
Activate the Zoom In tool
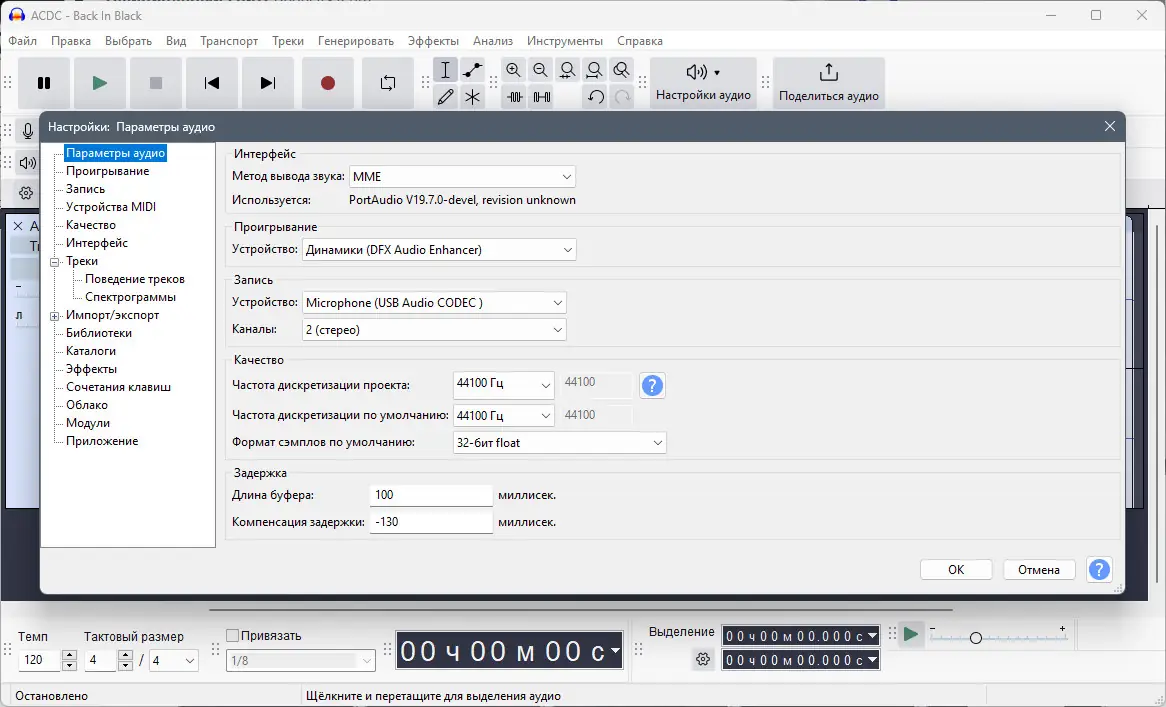pos(513,70)
